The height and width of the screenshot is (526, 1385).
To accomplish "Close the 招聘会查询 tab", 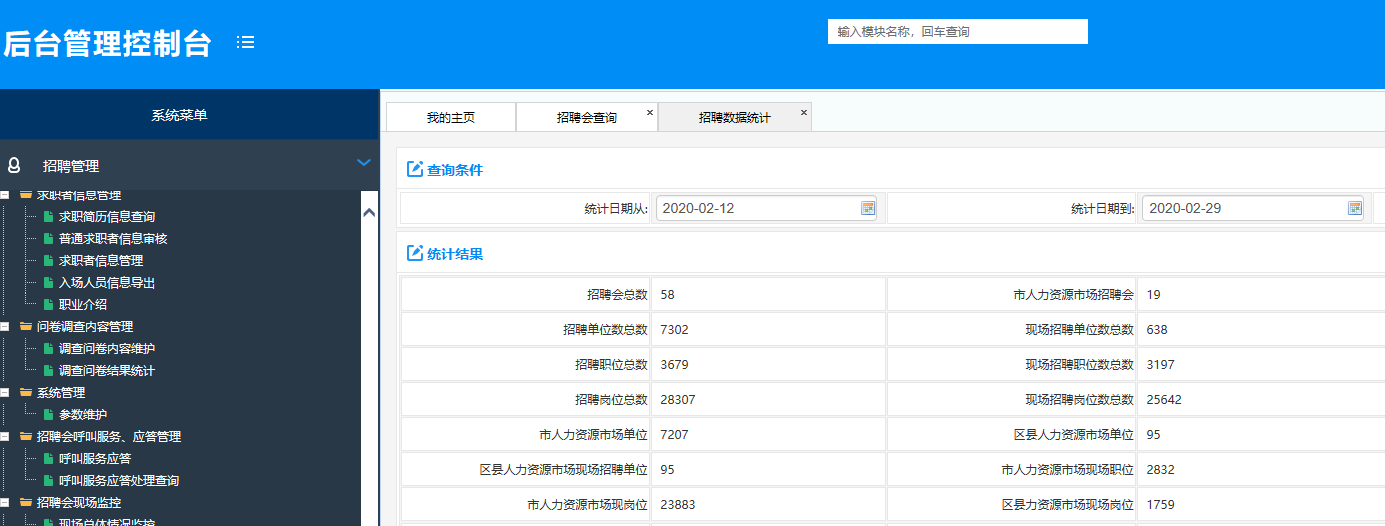I will (649, 112).
